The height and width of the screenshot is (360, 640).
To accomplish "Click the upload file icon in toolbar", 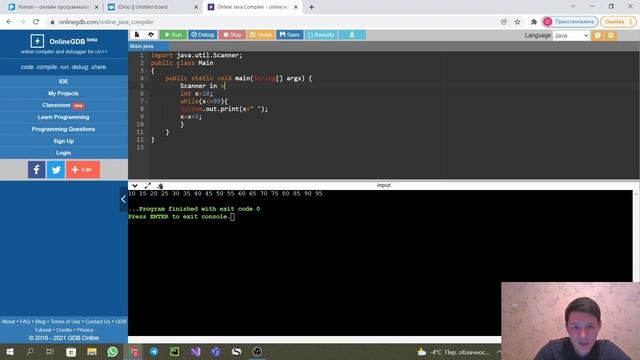I will [x=151, y=35].
